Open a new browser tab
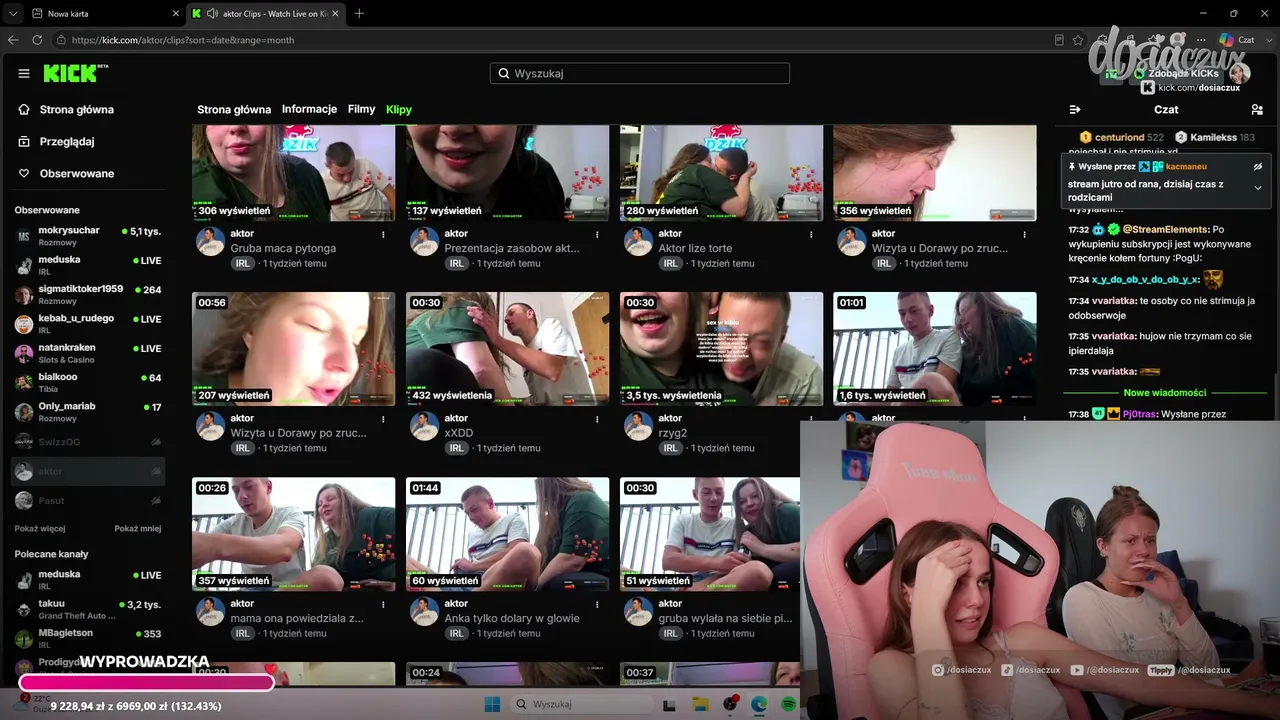This screenshot has width=1280, height=720. [359, 13]
